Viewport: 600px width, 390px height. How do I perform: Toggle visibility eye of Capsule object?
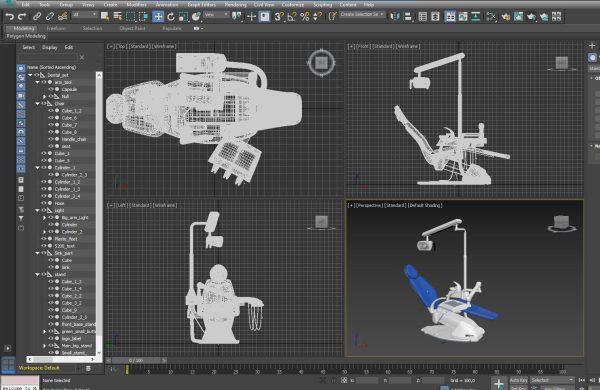click(x=51, y=89)
